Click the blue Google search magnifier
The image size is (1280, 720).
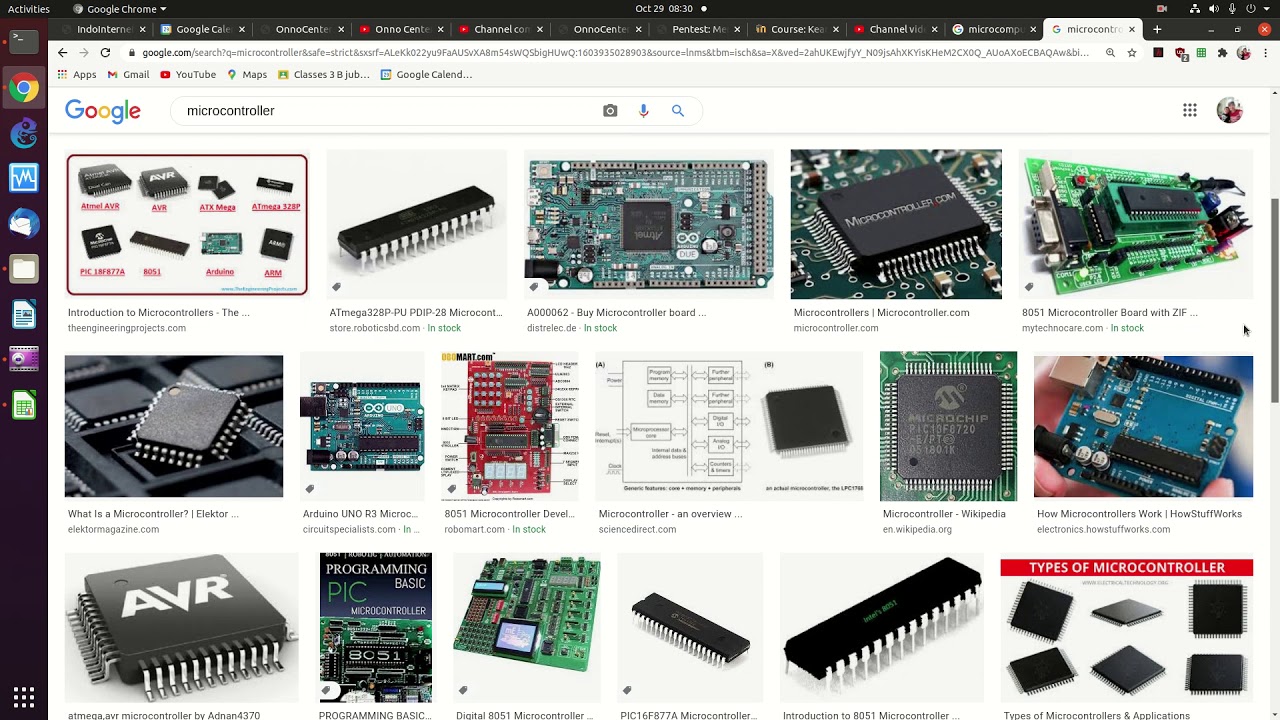(x=678, y=111)
